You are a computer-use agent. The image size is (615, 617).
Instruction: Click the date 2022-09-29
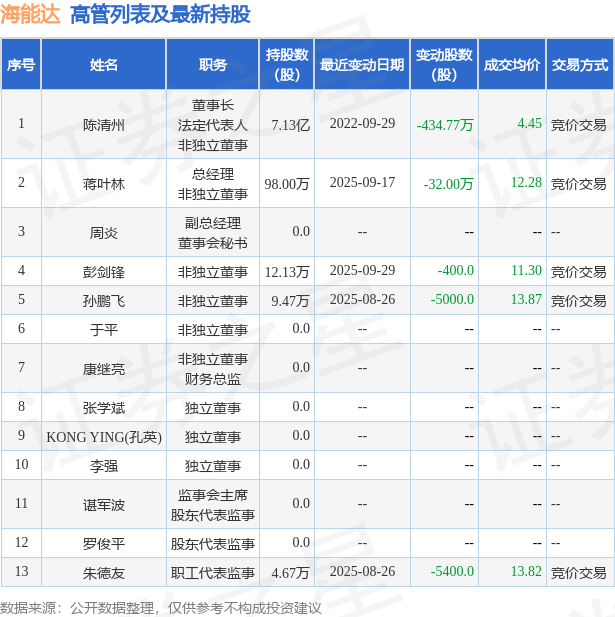[x=362, y=124]
